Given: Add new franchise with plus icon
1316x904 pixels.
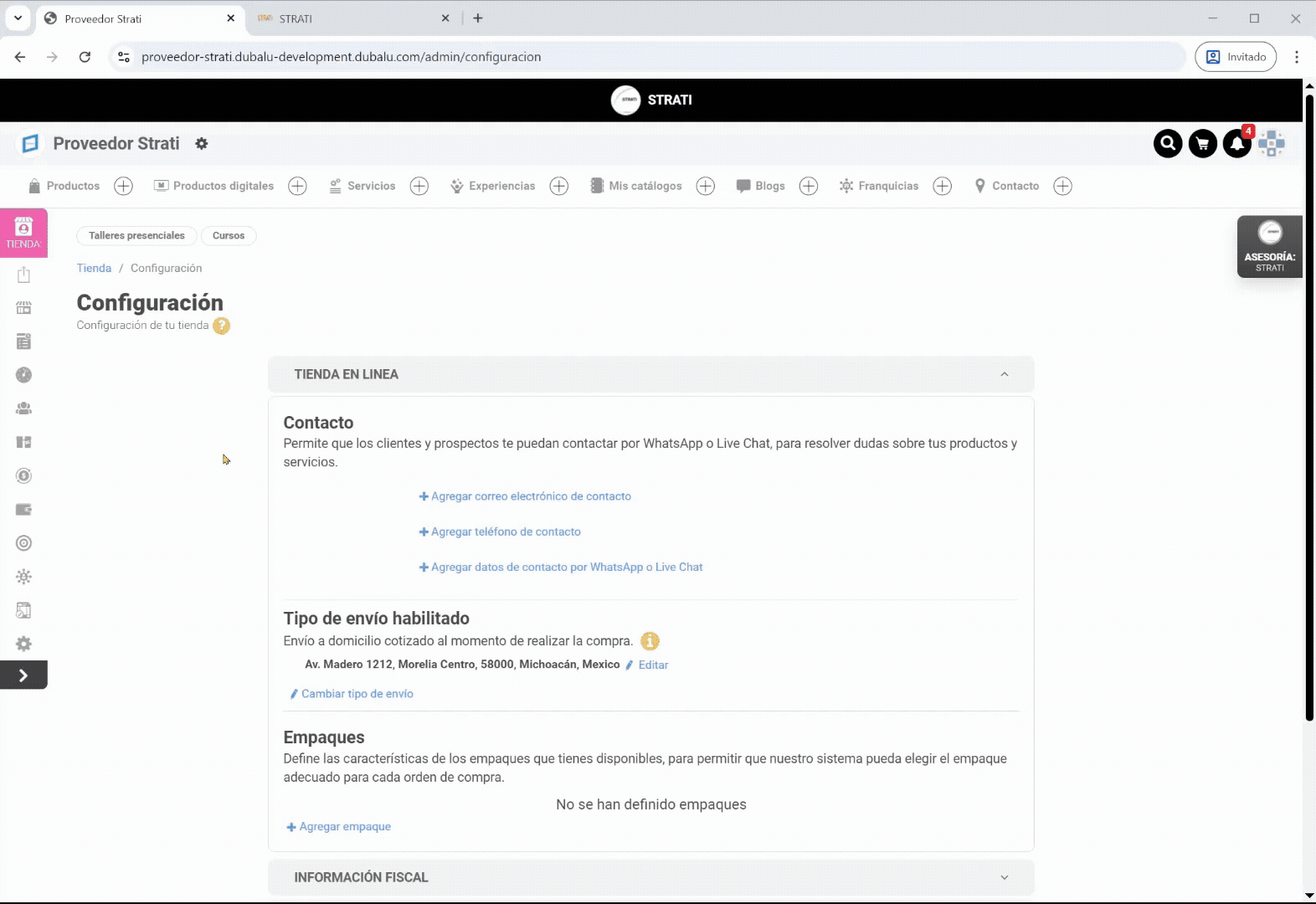Looking at the screenshot, I should pyautogui.click(x=943, y=186).
